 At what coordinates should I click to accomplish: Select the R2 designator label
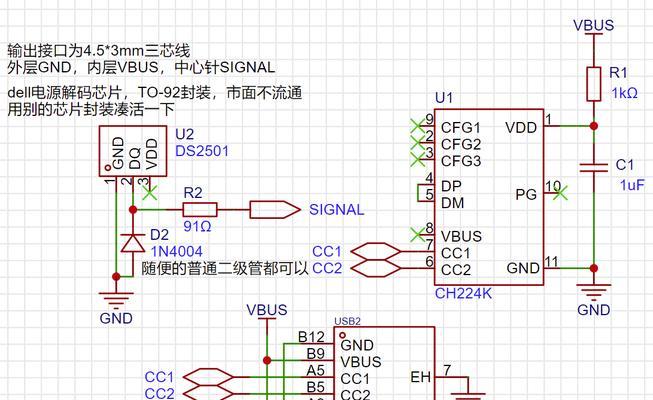point(193,192)
